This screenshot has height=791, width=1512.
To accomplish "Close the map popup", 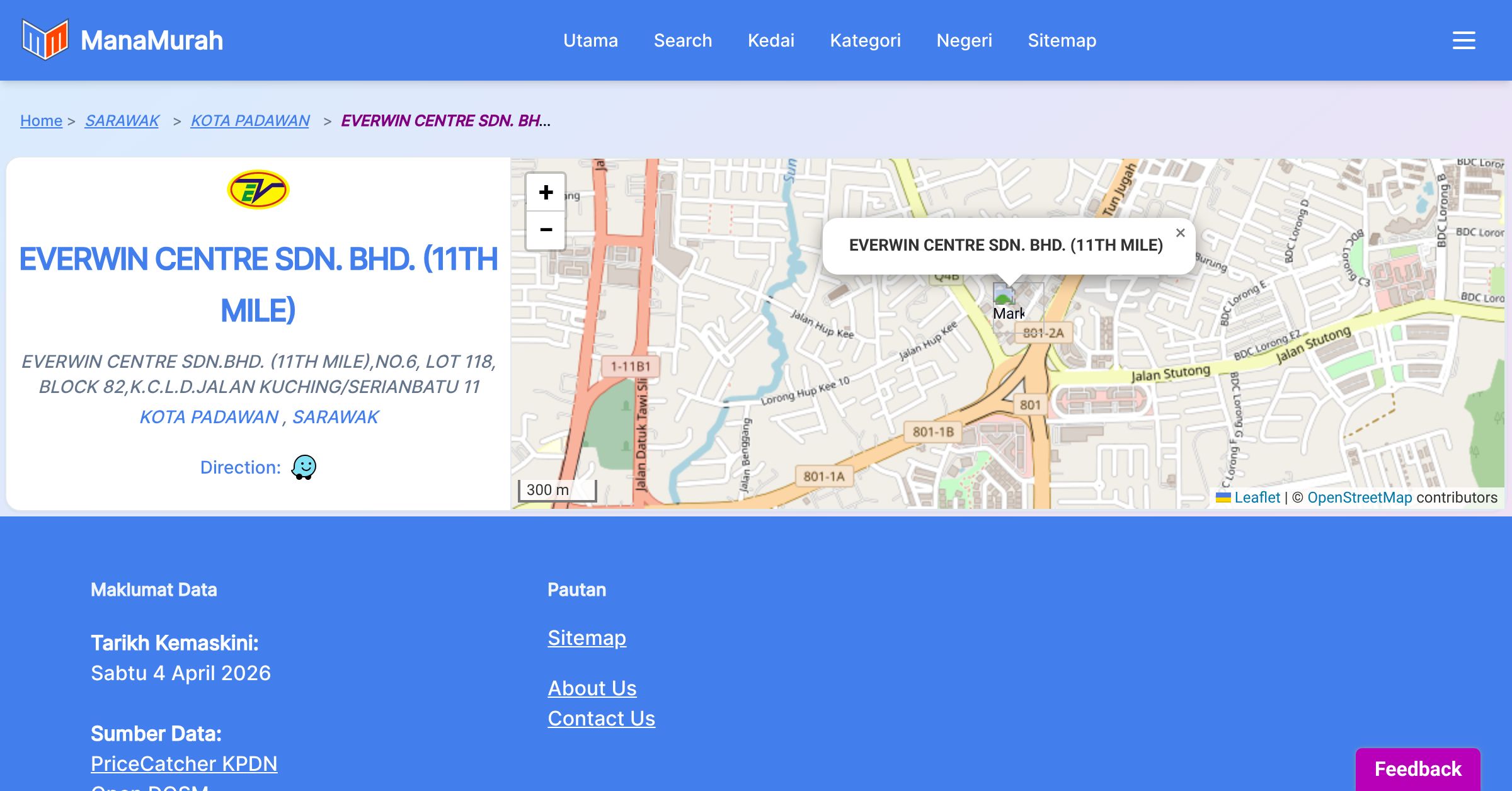I will pyautogui.click(x=1180, y=233).
